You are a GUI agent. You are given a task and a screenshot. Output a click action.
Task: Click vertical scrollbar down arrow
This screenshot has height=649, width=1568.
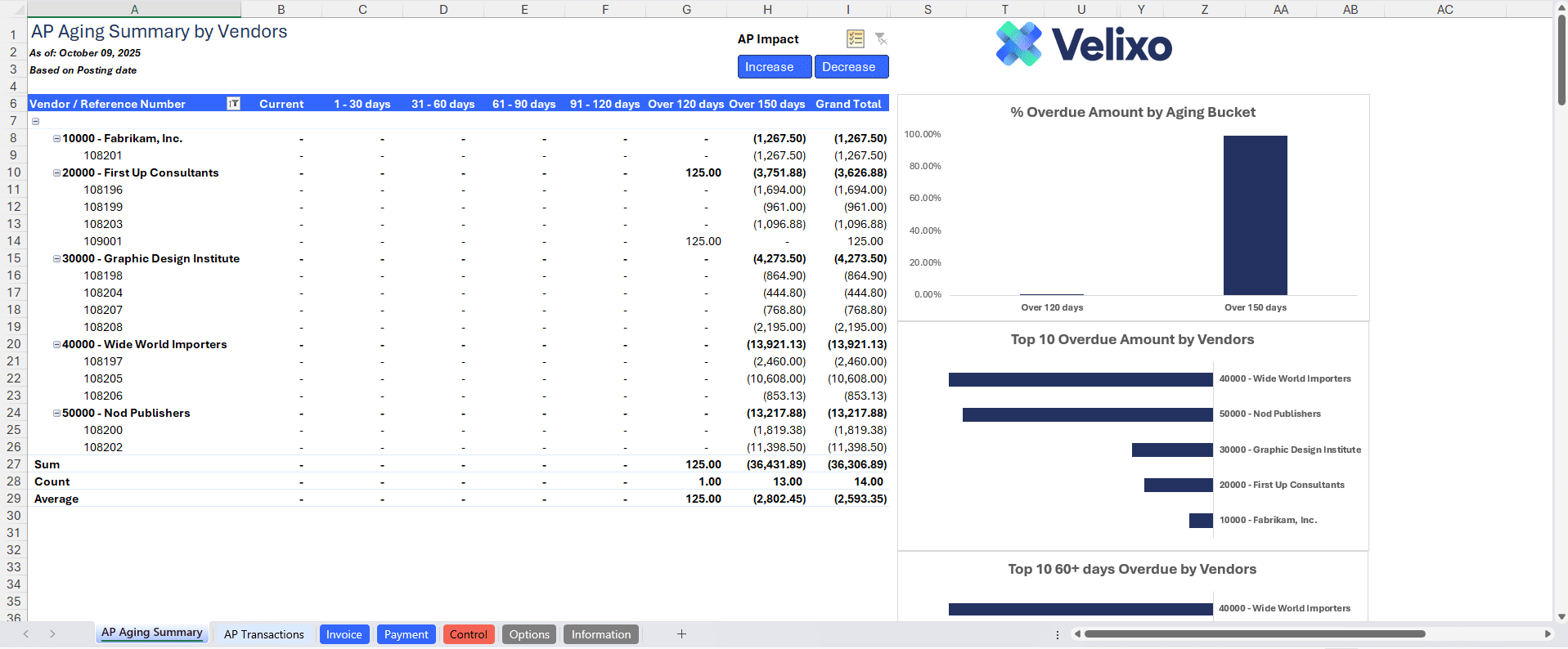[x=1561, y=617]
